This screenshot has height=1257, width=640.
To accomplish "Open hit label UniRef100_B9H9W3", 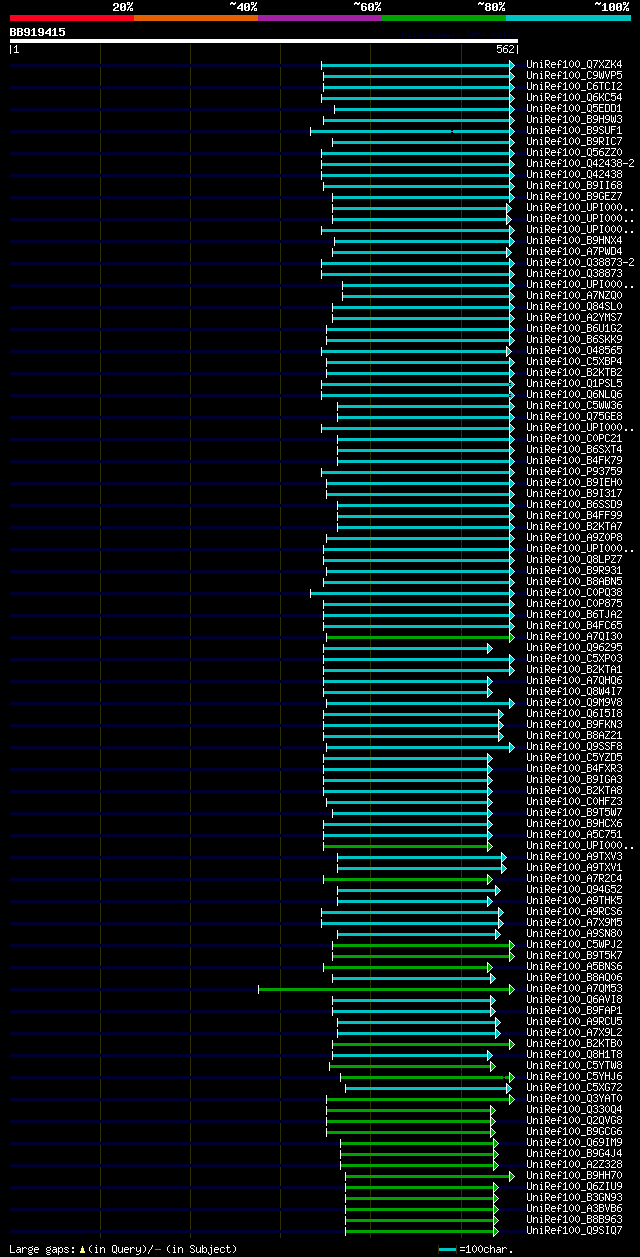I will point(574,119).
